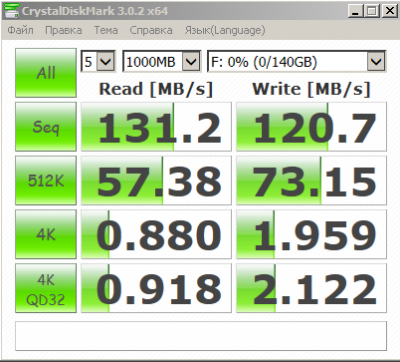Click the 512K write result 73.15
400x362 pixels.
point(311,180)
